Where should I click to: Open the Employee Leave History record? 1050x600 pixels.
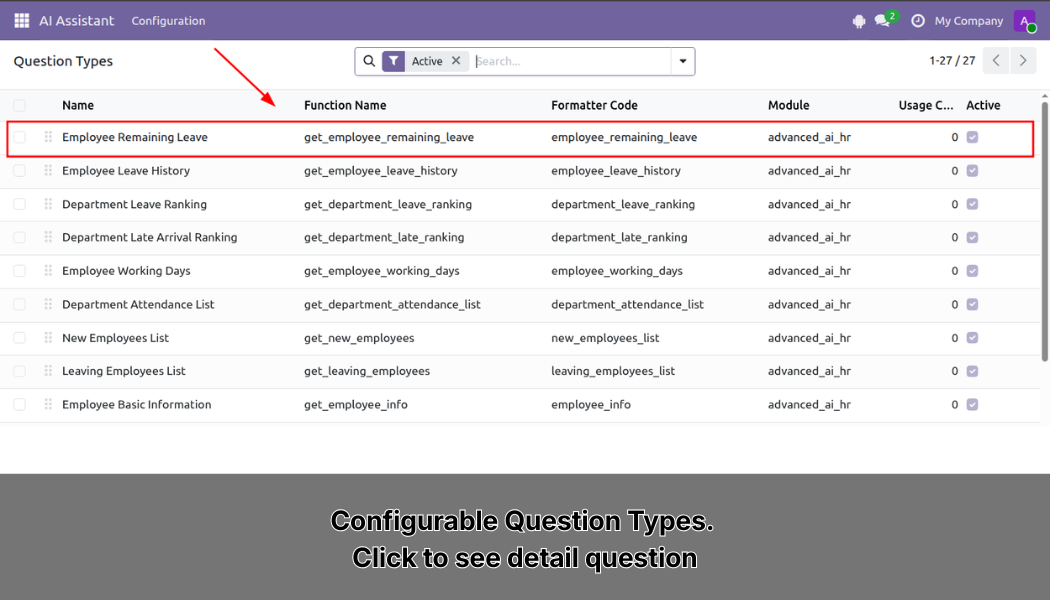pos(126,171)
